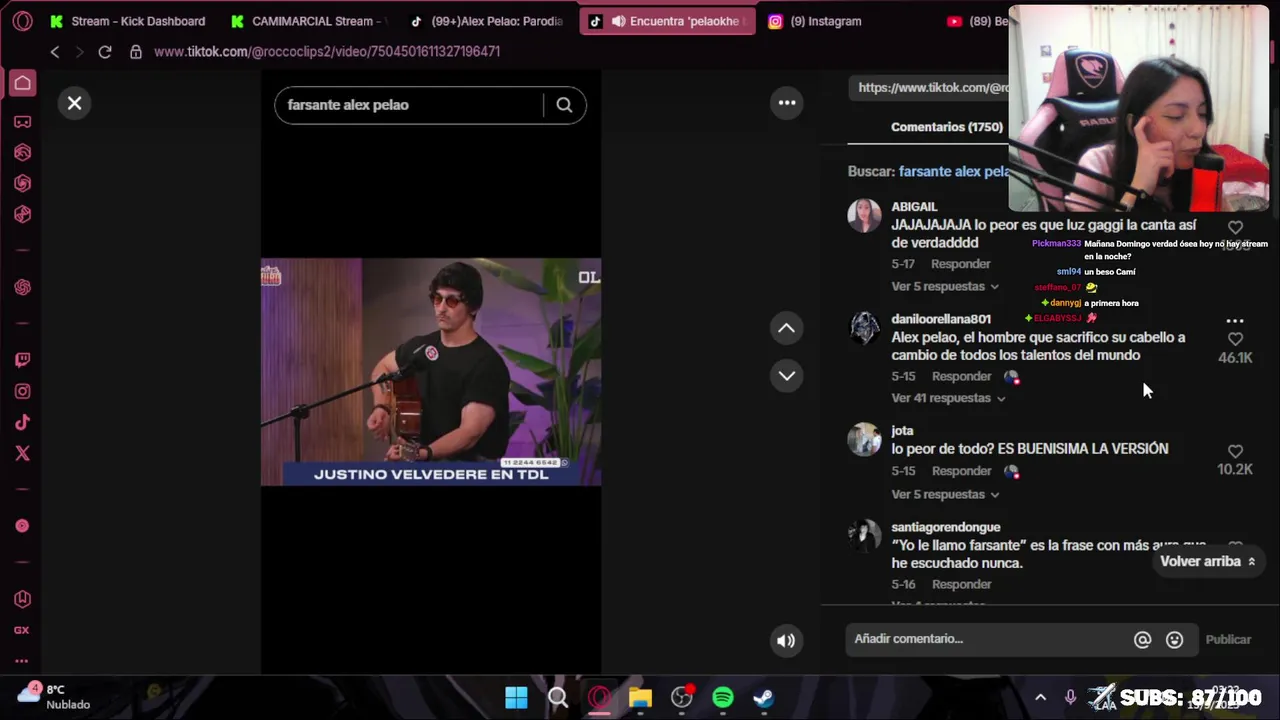Open the three-dot options menu above the video
This screenshot has height=720, width=1280.
click(x=787, y=102)
